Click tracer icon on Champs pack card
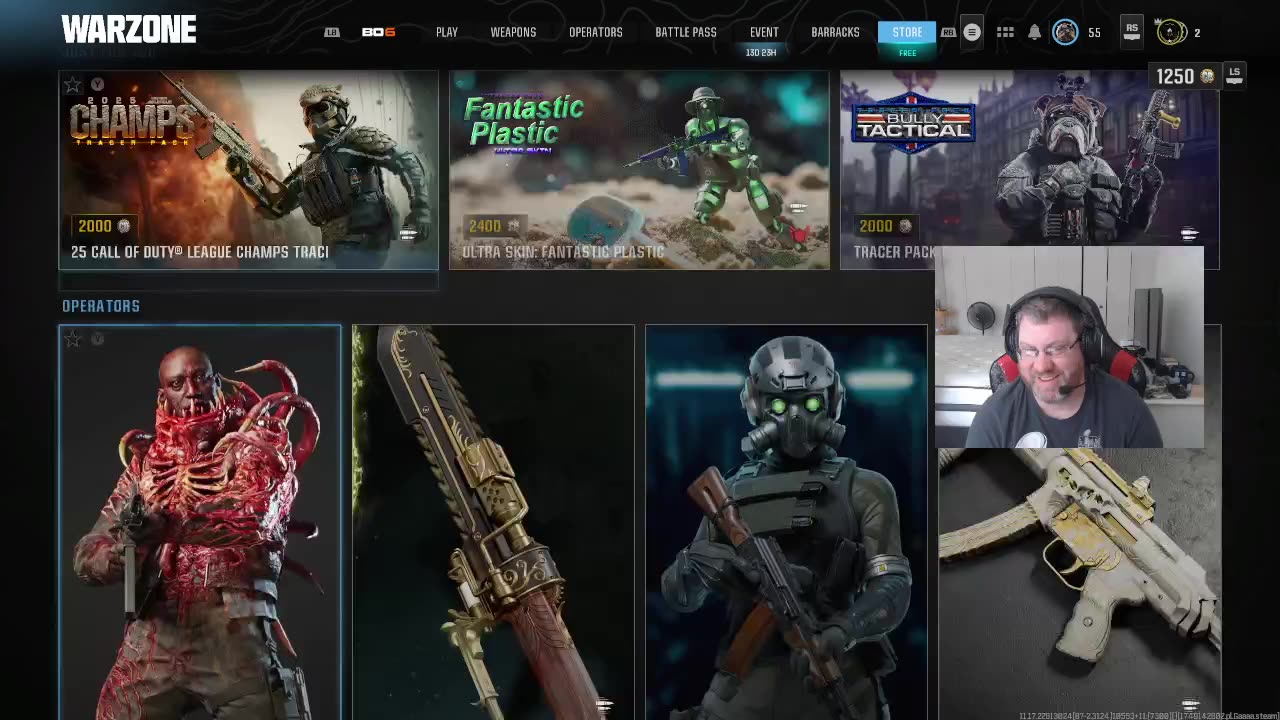The width and height of the screenshot is (1280, 720). click(x=408, y=234)
